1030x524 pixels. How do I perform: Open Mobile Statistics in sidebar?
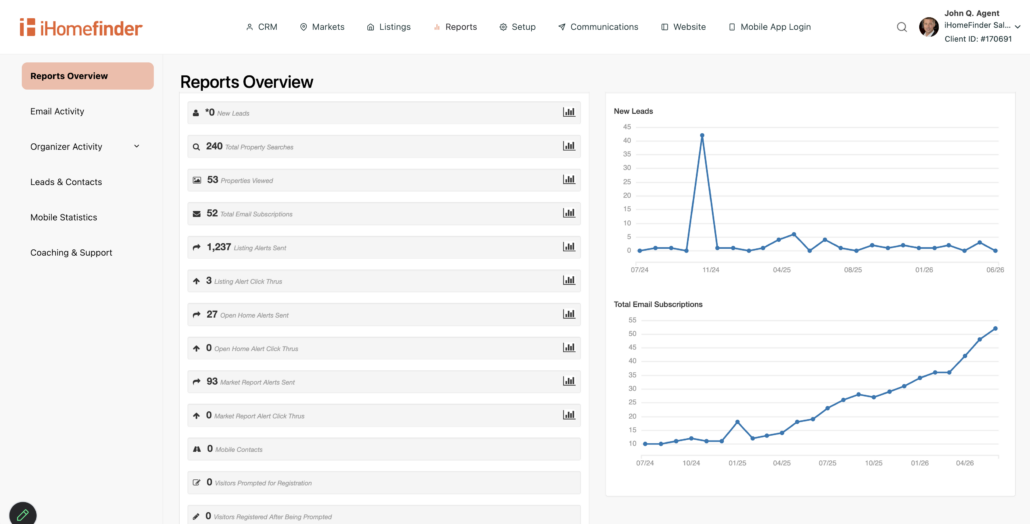point(64,217)
